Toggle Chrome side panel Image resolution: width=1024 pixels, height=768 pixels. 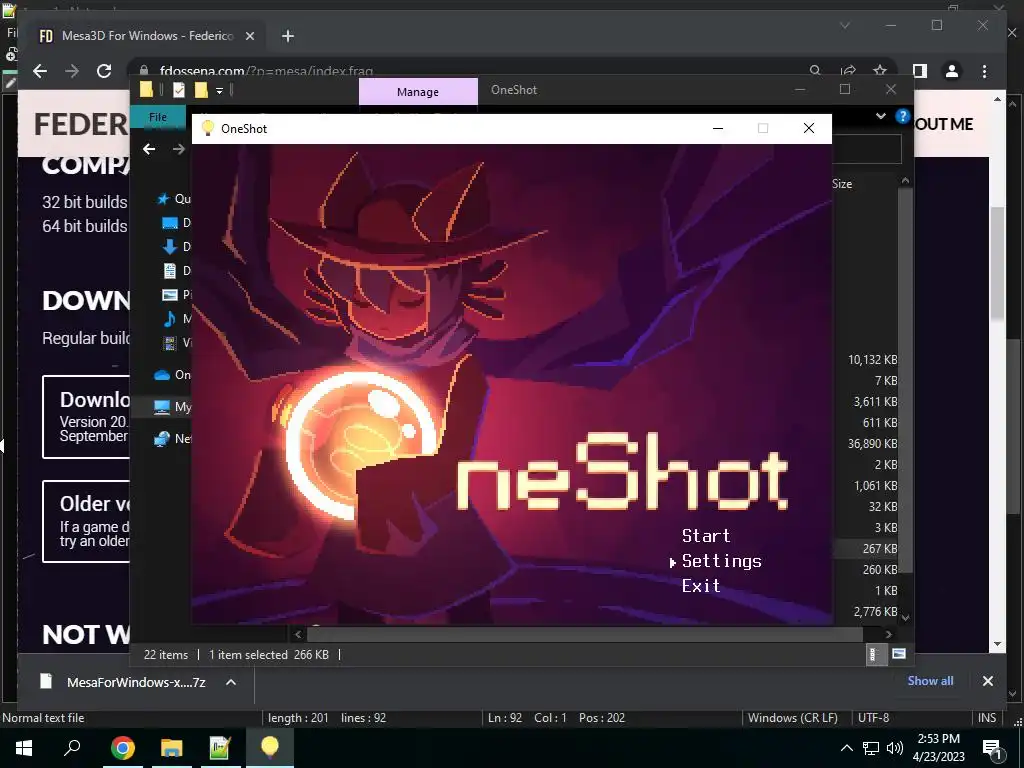point(920,71)
